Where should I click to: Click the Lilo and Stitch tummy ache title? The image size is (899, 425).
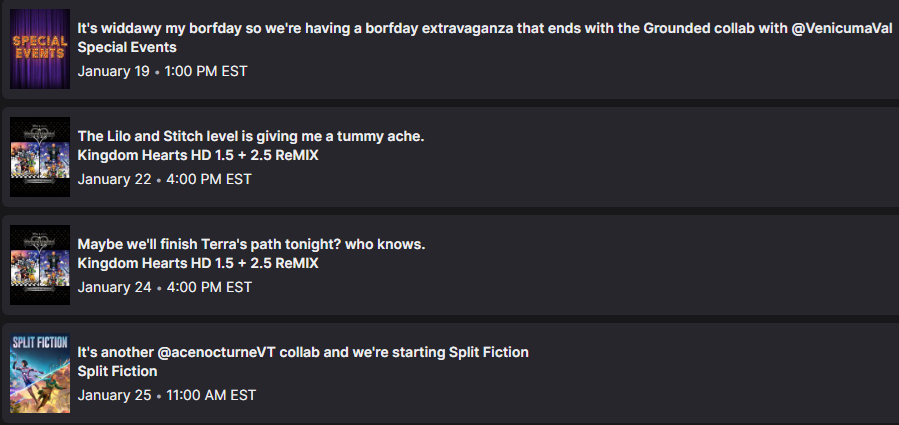click(x=251, y=136)
